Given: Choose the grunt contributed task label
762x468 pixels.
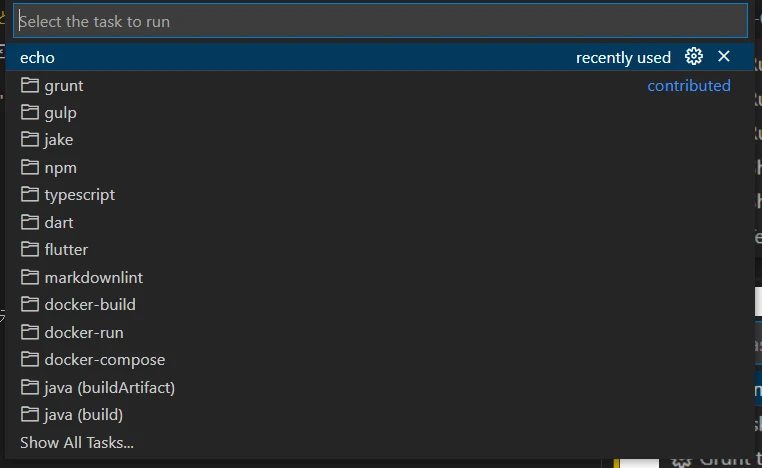Looking at the screenshot, I should pyautogui.click(x=64, y=86).
